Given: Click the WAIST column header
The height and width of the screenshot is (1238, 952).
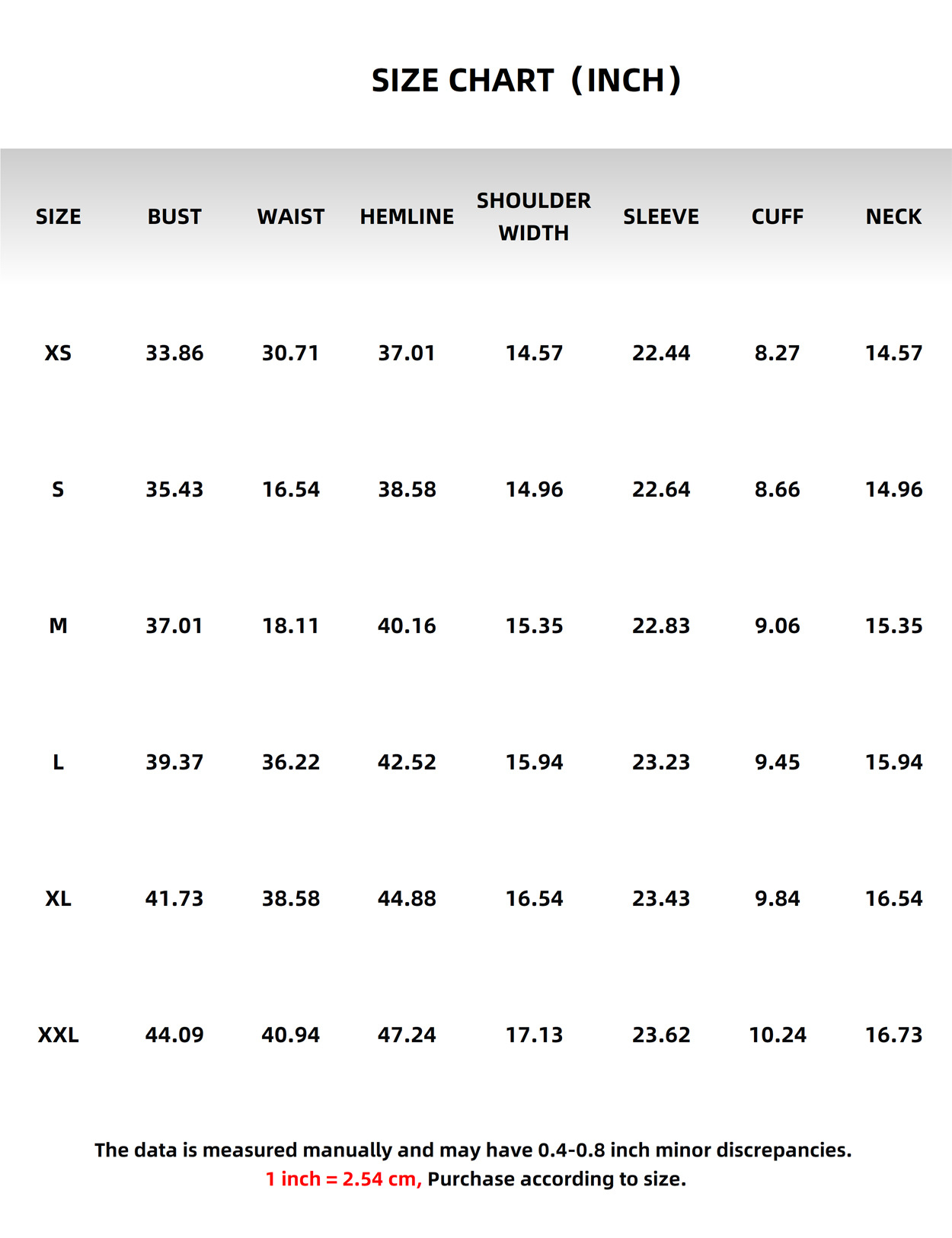Looking at the screenshot, I should [291, 217].
